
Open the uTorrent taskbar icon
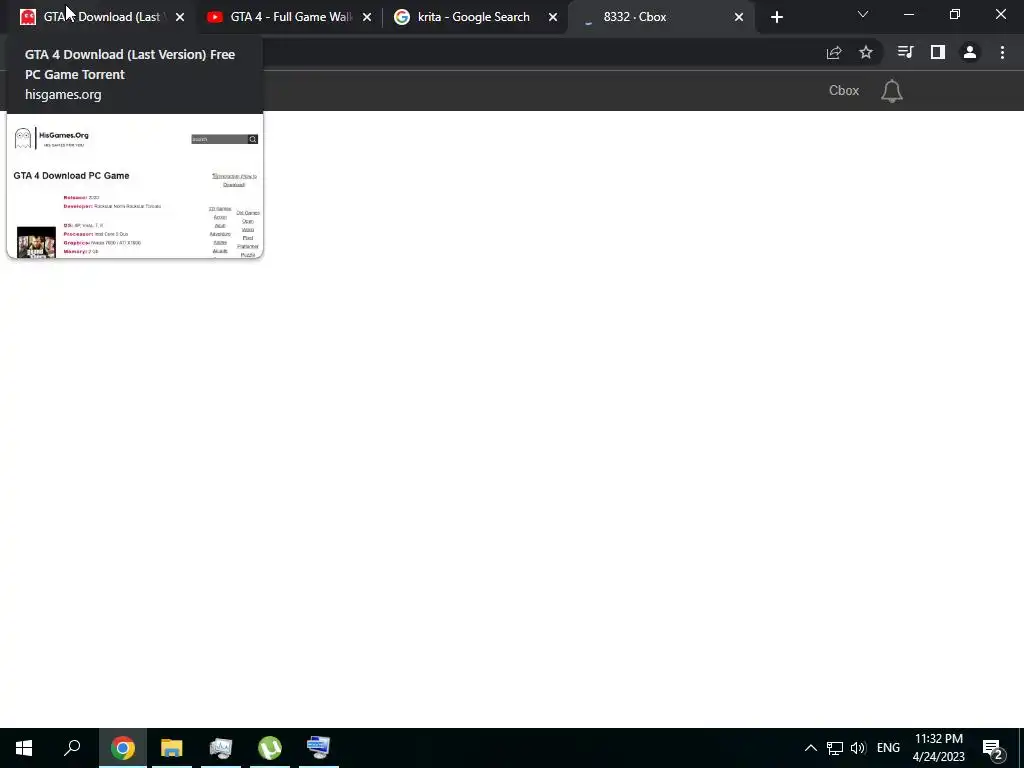click(x=270, y=748)
